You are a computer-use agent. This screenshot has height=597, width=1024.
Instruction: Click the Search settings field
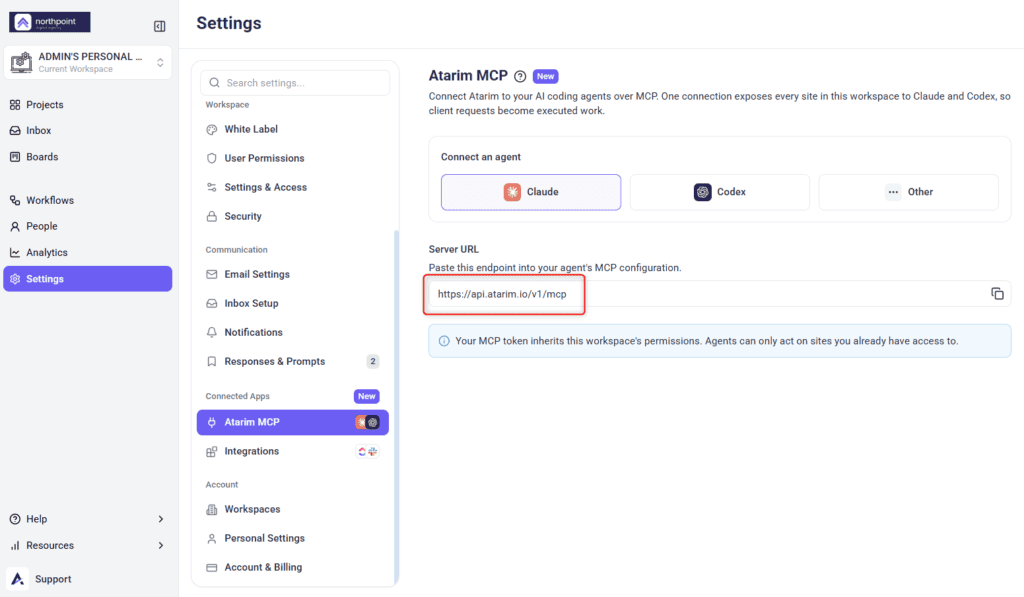pyautogui.click(x=295, y=83)
